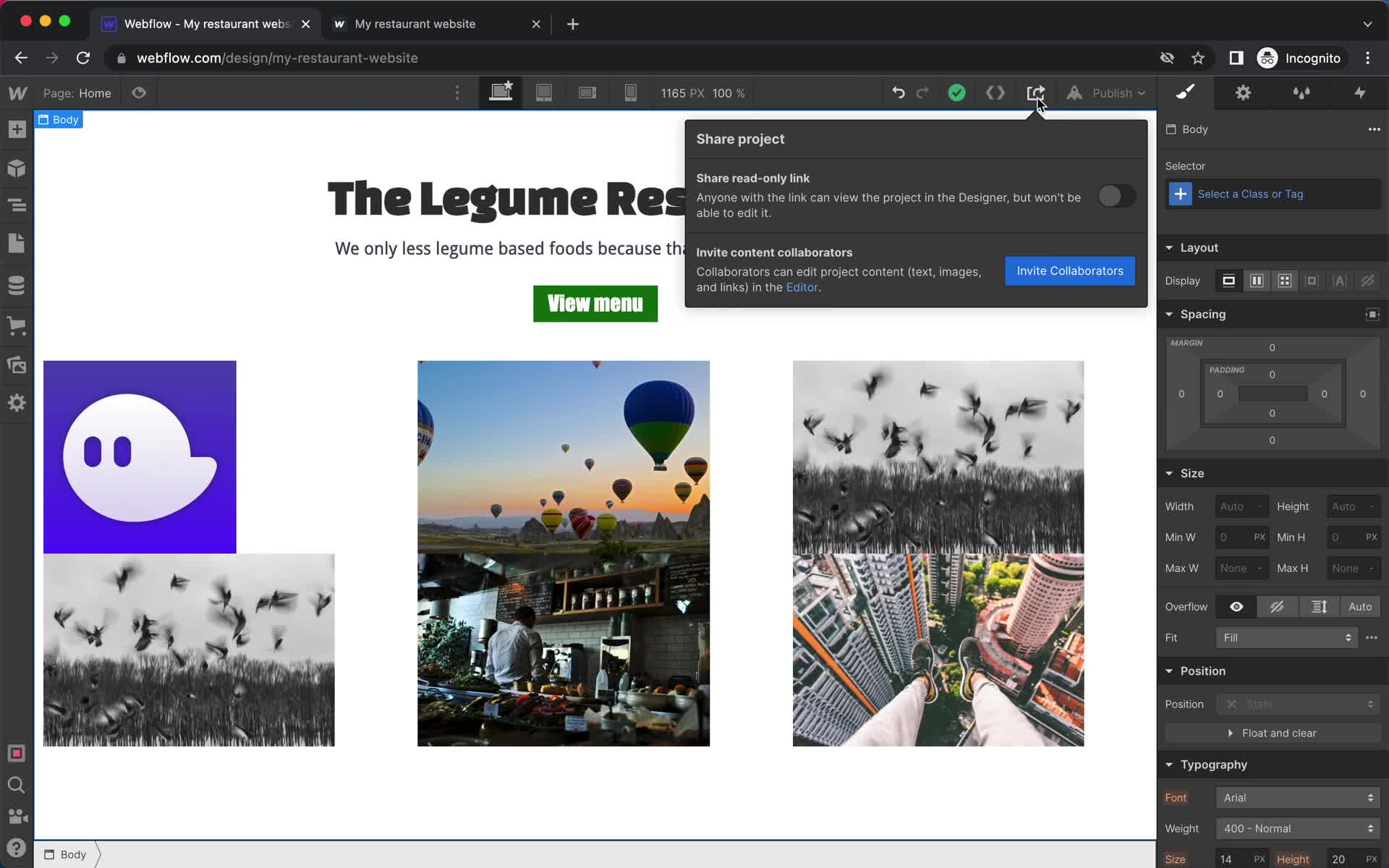Screen dimensions: 1389x868
Task: Open the Help question mark icon
Action: (17, 848)
